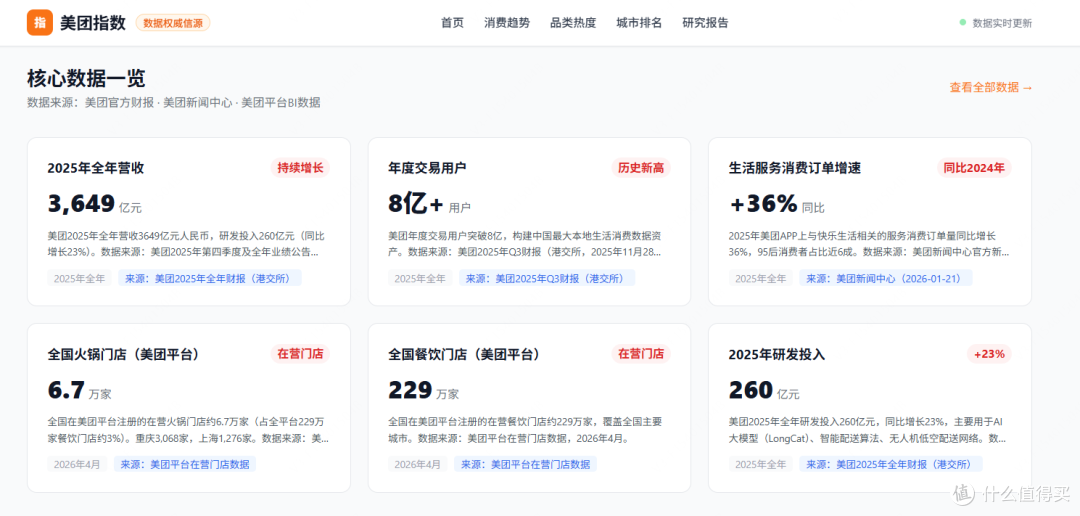Open the 首页 nav item

(x=453, y=23)
